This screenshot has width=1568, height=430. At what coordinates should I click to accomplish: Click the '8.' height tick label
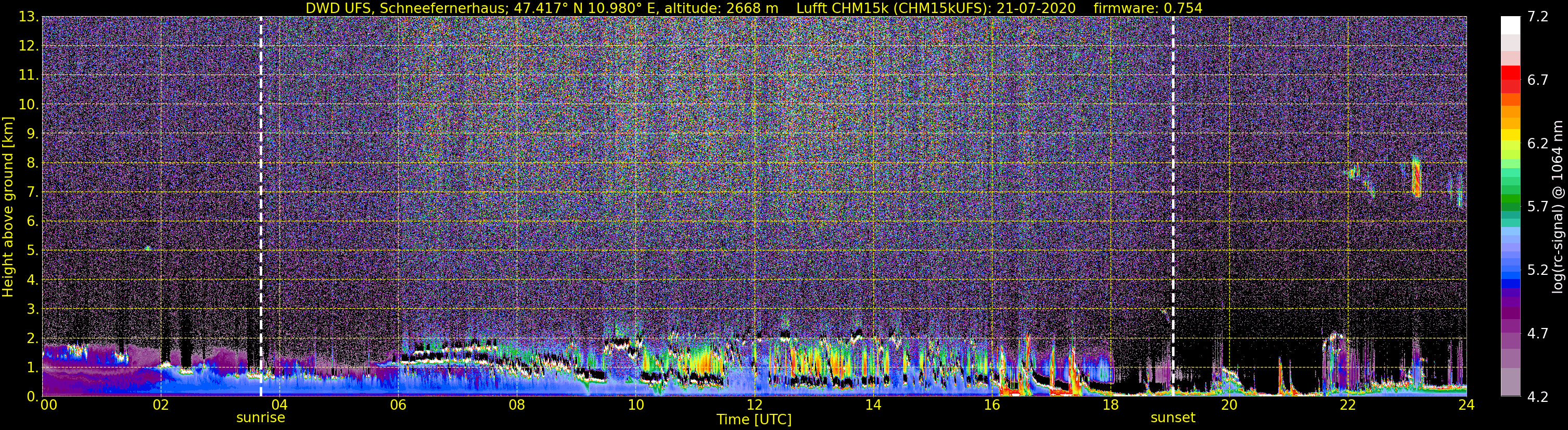(x=33, y=162)
